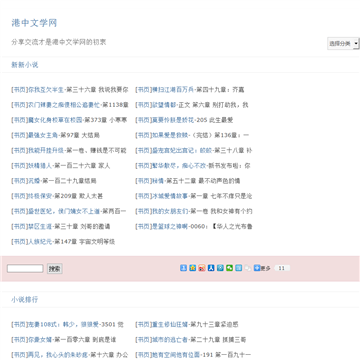Click [书页] link beside 城市的逃亡者
The height and width of the screenshot is (360, 360).
tap(144, 340)
